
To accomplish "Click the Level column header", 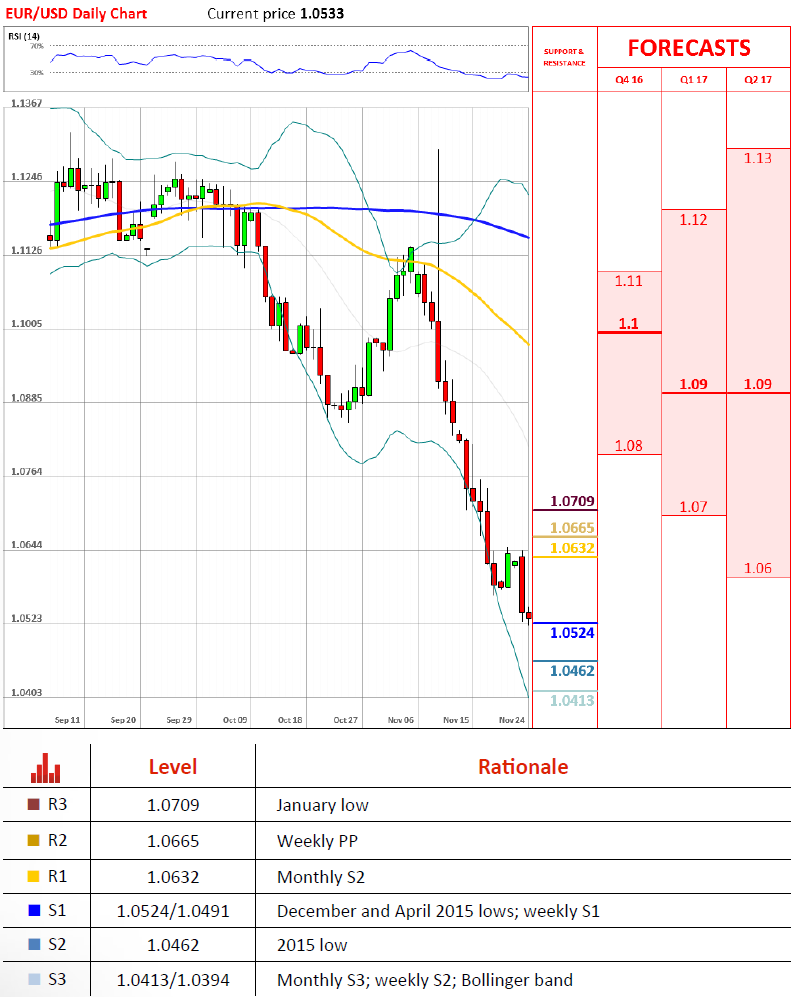I will point(173,767).
